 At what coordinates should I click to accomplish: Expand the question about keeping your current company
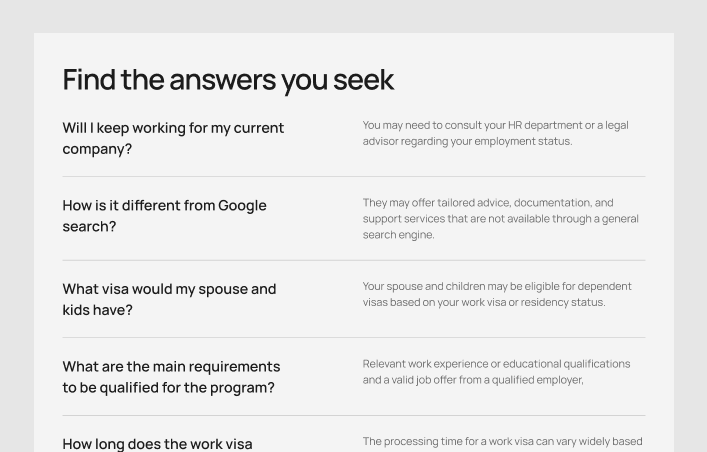pyautogui.click(x=173, y=138)
